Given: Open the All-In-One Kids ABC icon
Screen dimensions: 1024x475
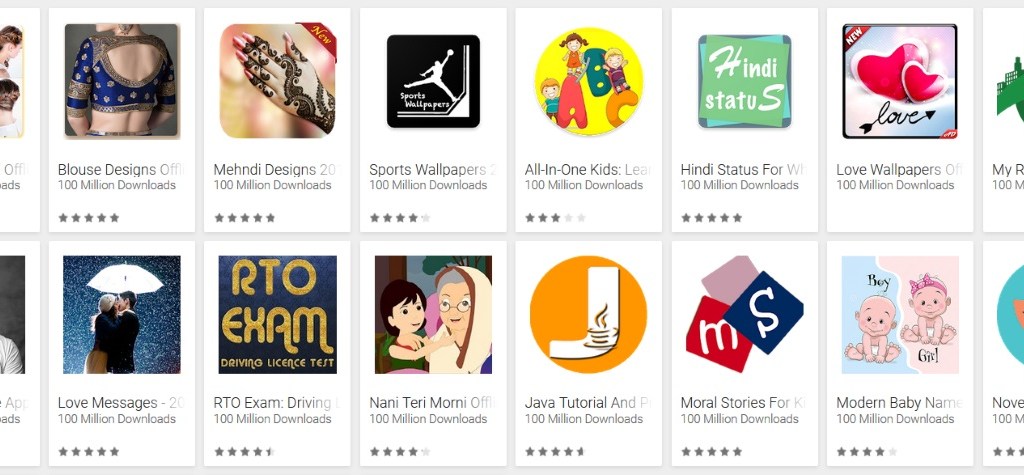Looking at the screenshot, I should [x=589, y=81].
